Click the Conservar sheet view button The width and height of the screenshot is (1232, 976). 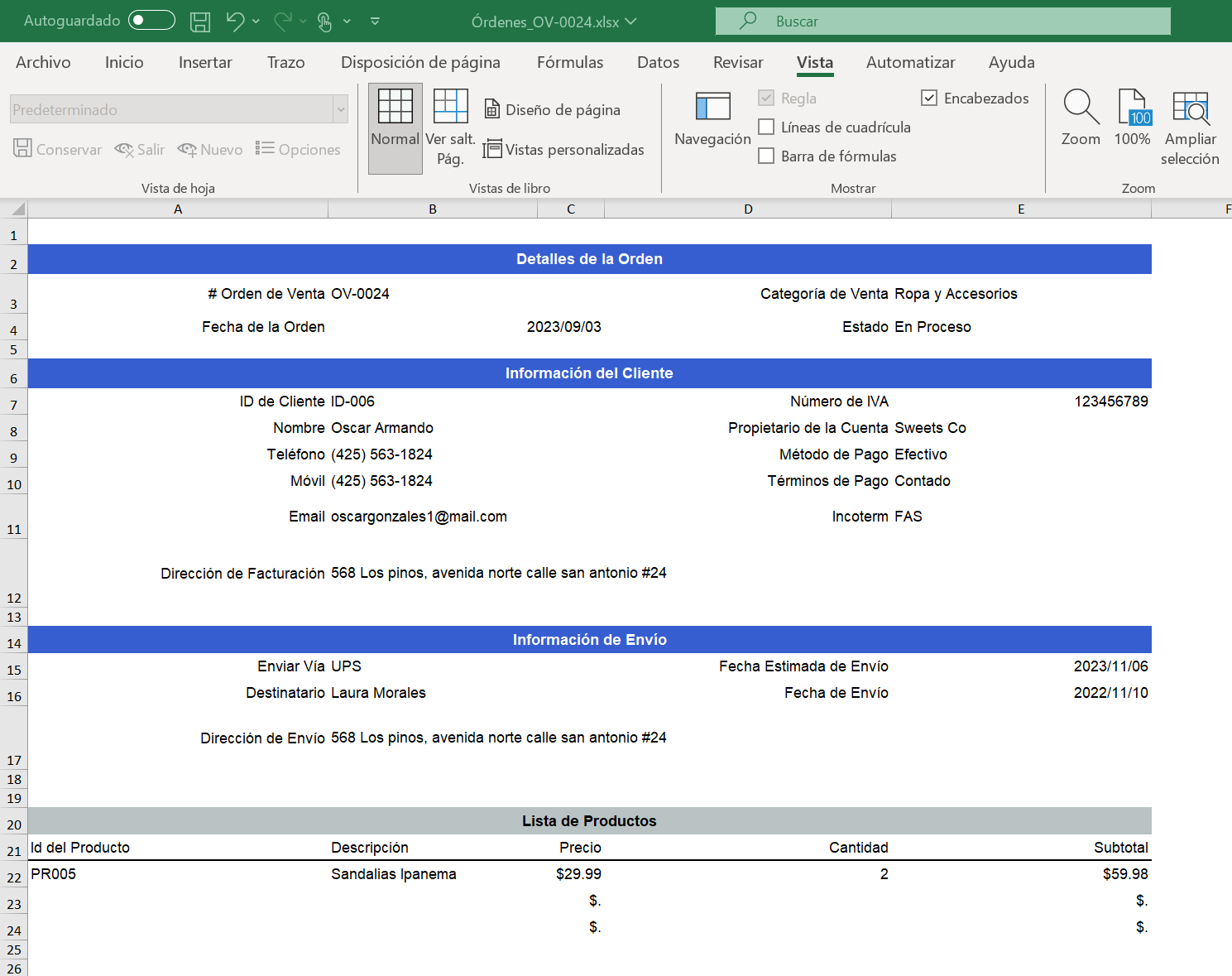(58, 149)
